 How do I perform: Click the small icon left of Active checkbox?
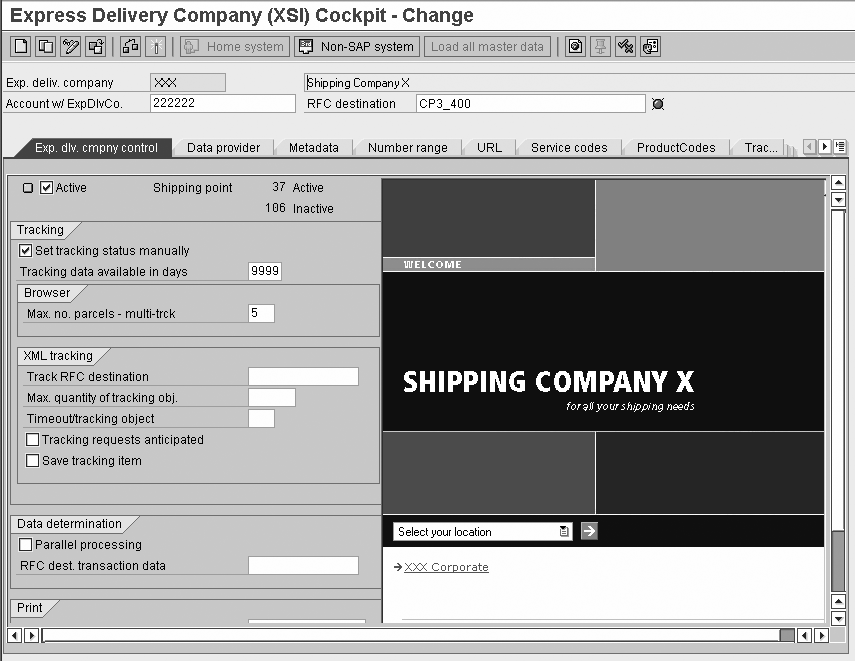coord(28,188)
